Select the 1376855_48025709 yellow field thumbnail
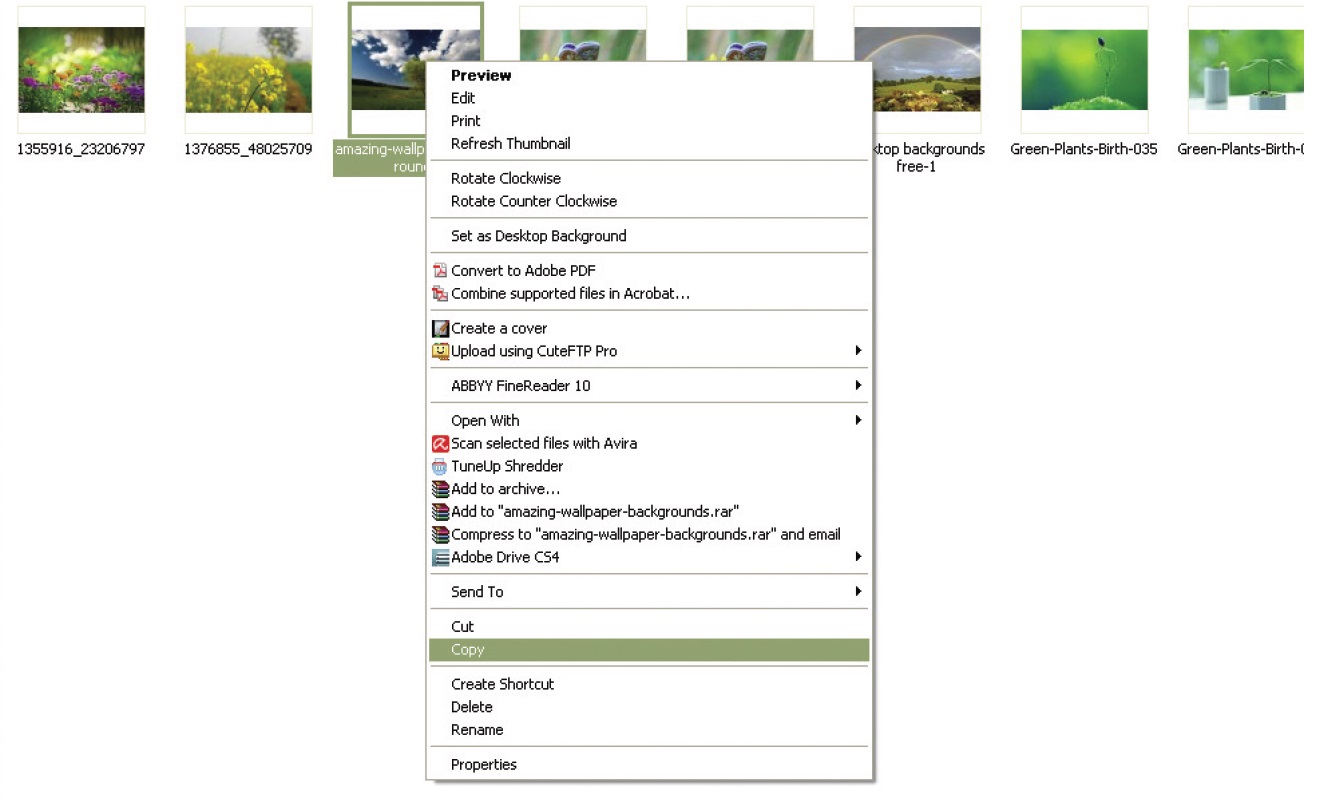Image resolution: width=1326 pixels, height=804 pixels. click(248, 70)
